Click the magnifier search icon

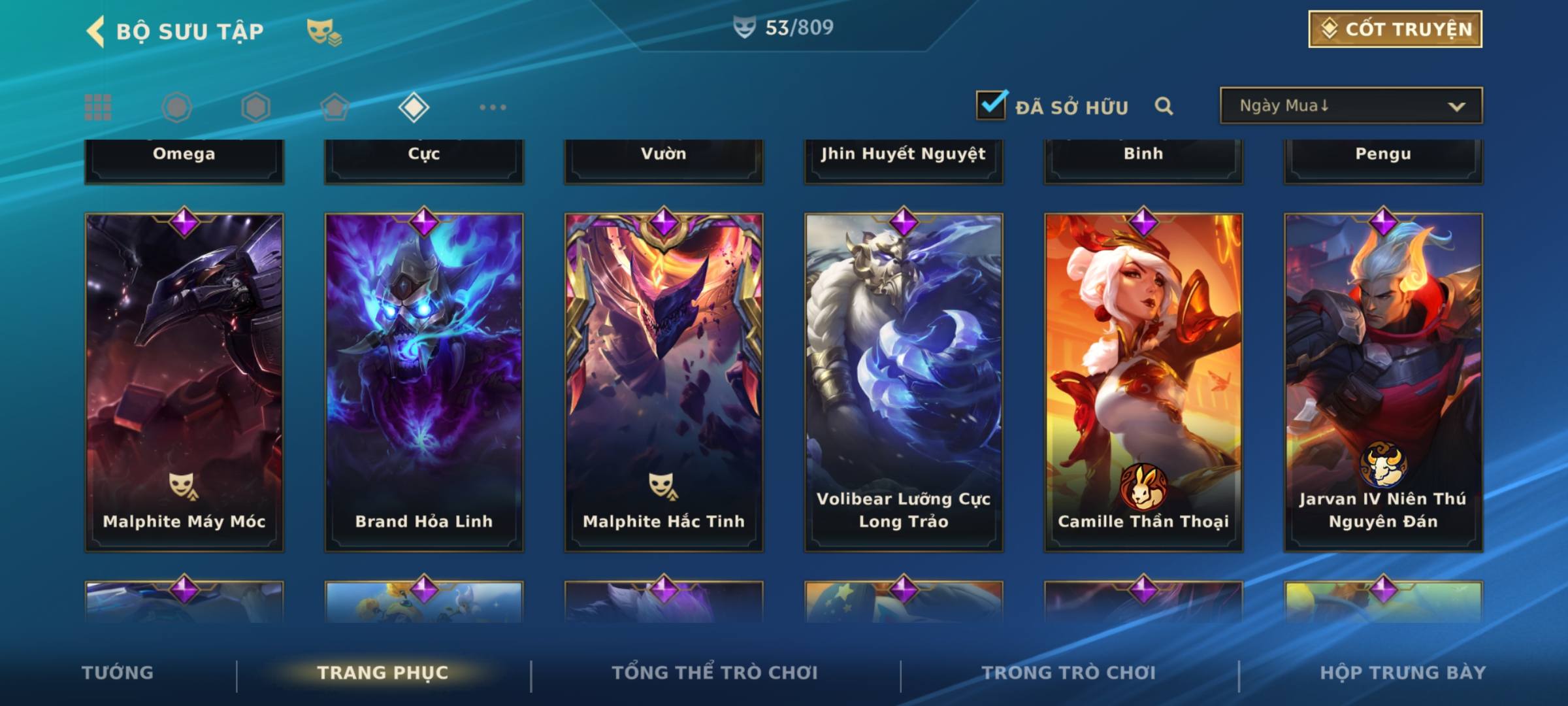[1164, 106]
